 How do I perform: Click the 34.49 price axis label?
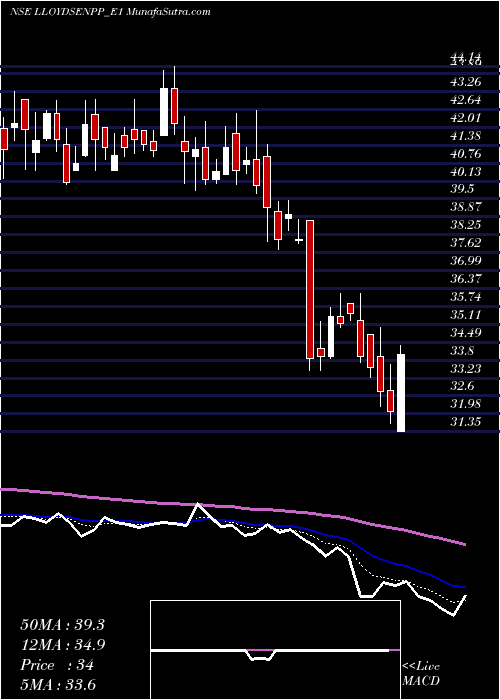click(466, 333)
